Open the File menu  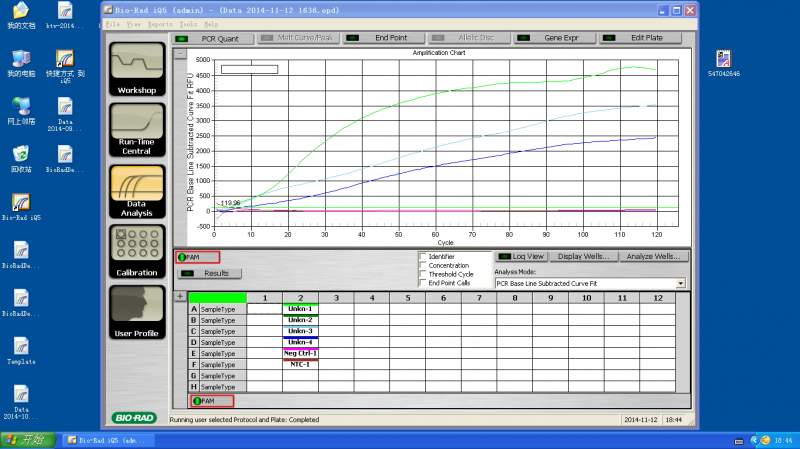112,24
